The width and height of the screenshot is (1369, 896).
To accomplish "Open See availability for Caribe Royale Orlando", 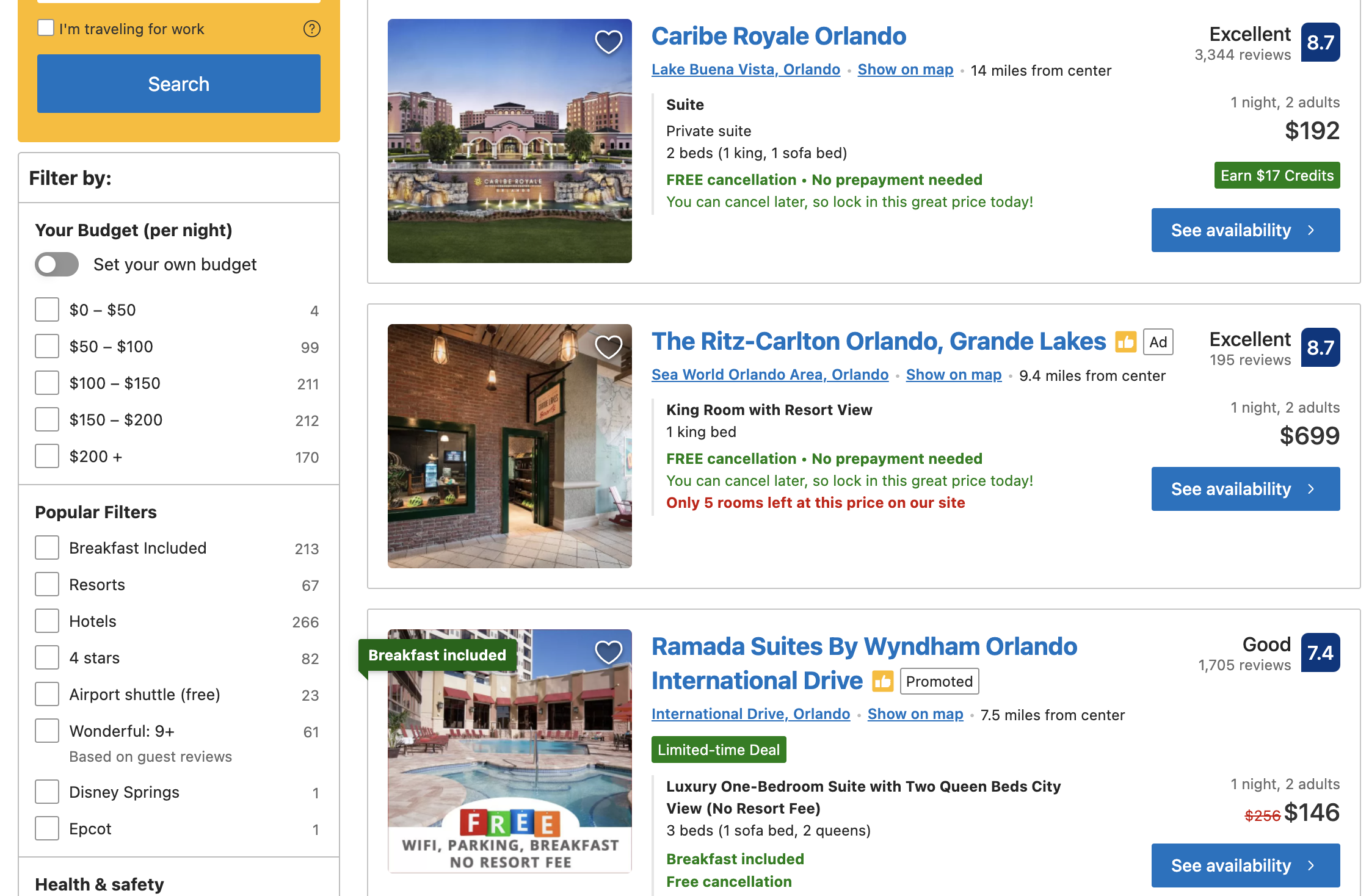I will (x=1244, y=230).
